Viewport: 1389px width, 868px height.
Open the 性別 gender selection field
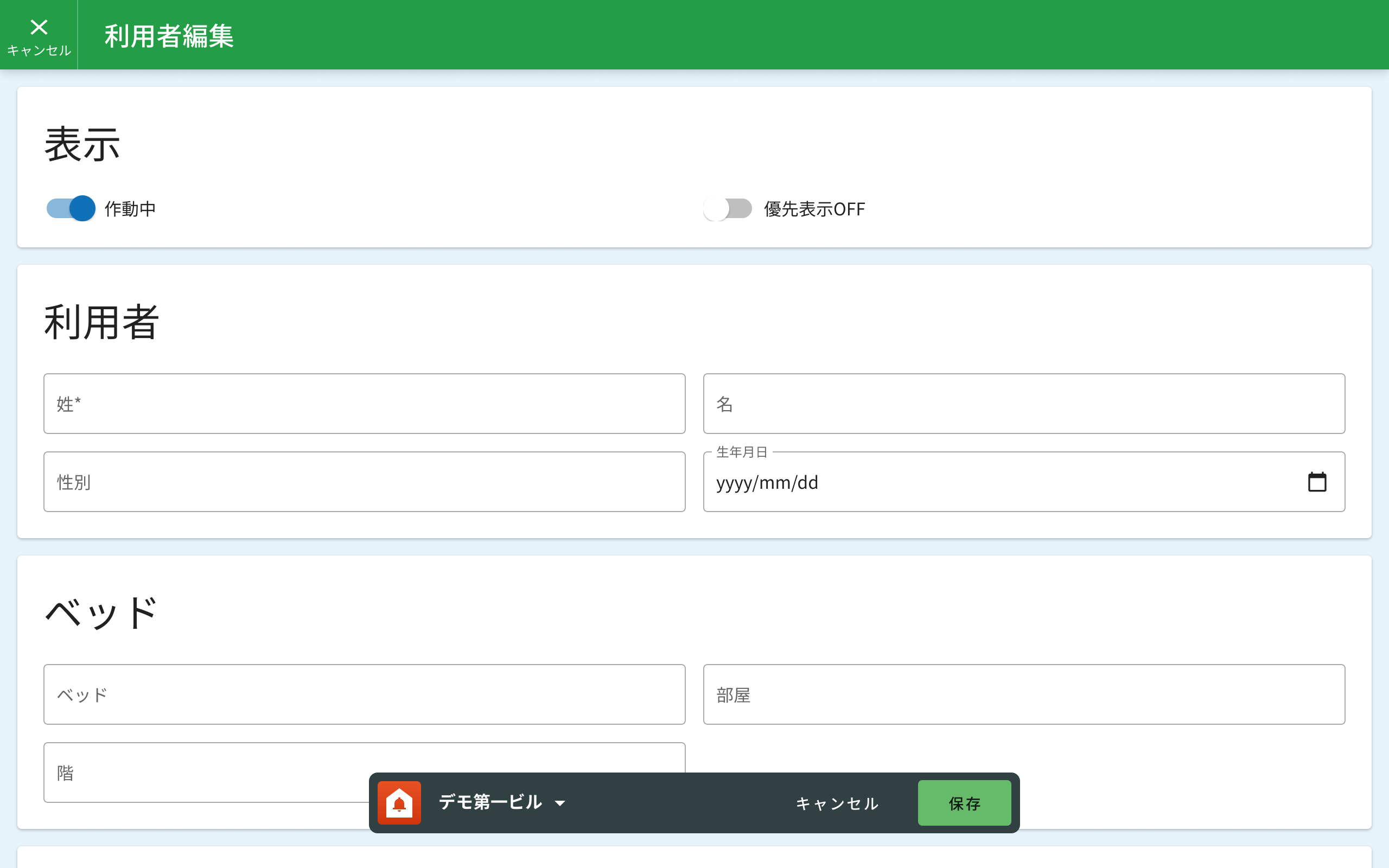point(364,482)
